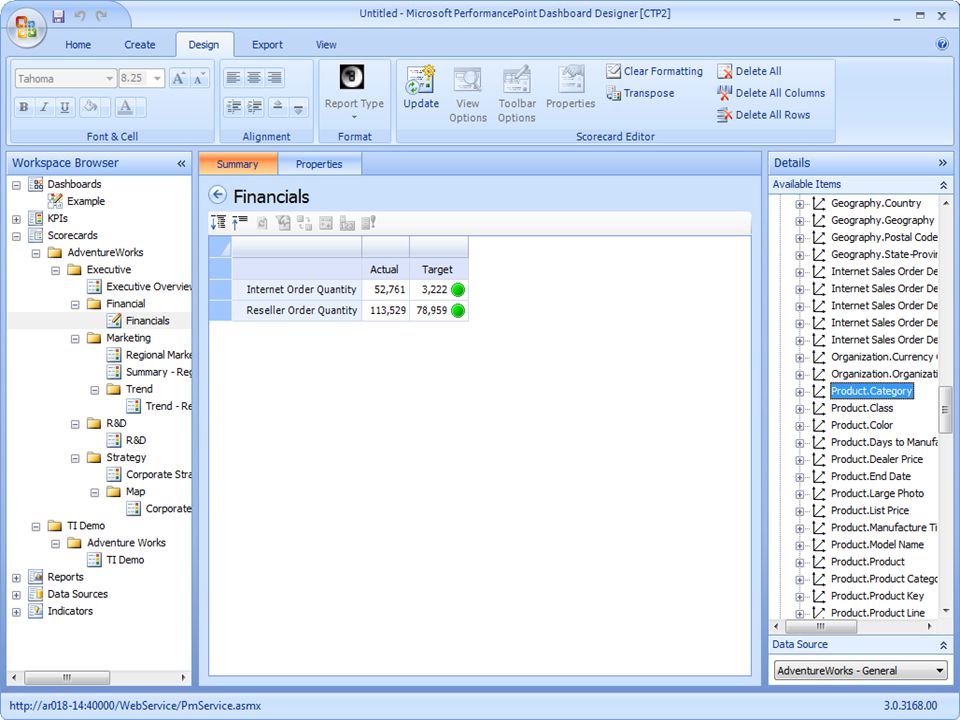Click the exclamation mark icon in scorecard toolbar
Viewport: 960px width, 720px height.
click(369, 223)
